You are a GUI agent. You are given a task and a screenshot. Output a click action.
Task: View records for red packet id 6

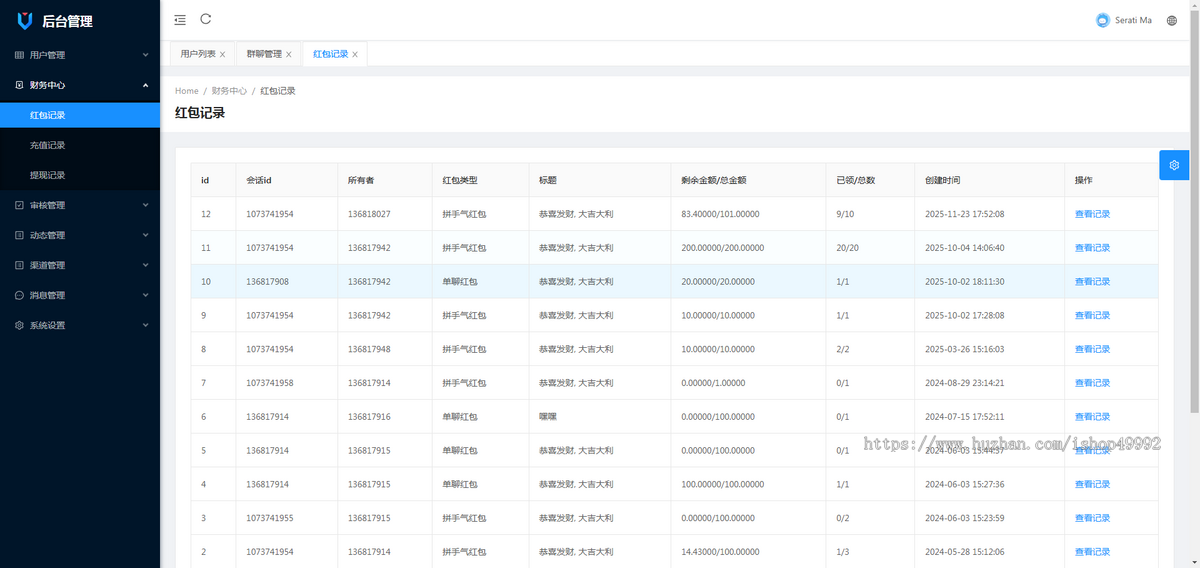[1092, 417]
